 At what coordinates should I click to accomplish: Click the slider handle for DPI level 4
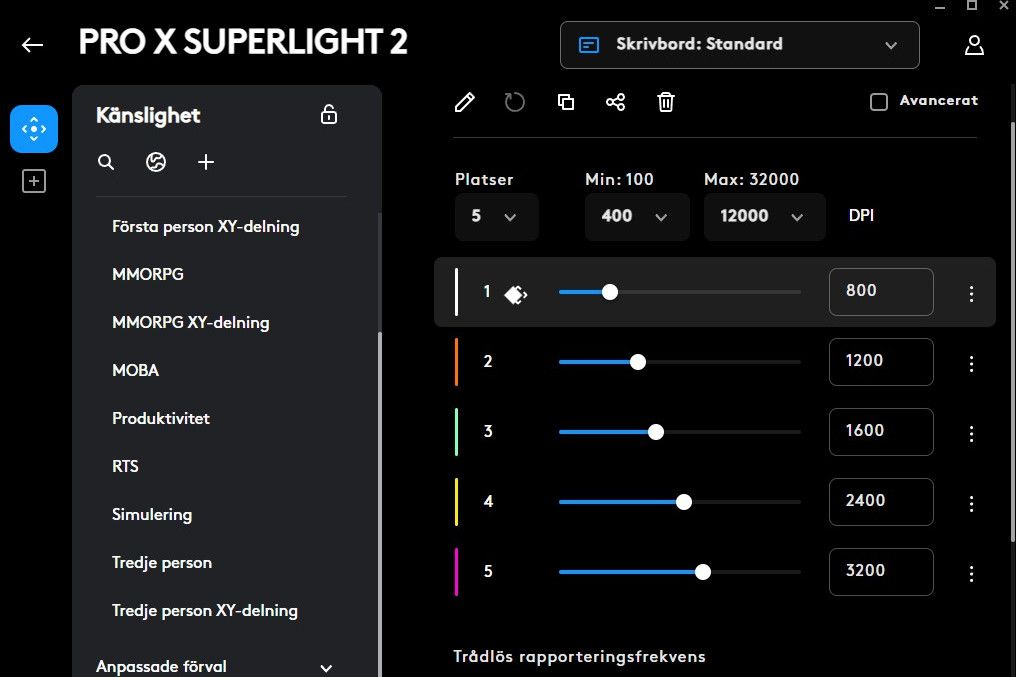(x=684, y=502)
